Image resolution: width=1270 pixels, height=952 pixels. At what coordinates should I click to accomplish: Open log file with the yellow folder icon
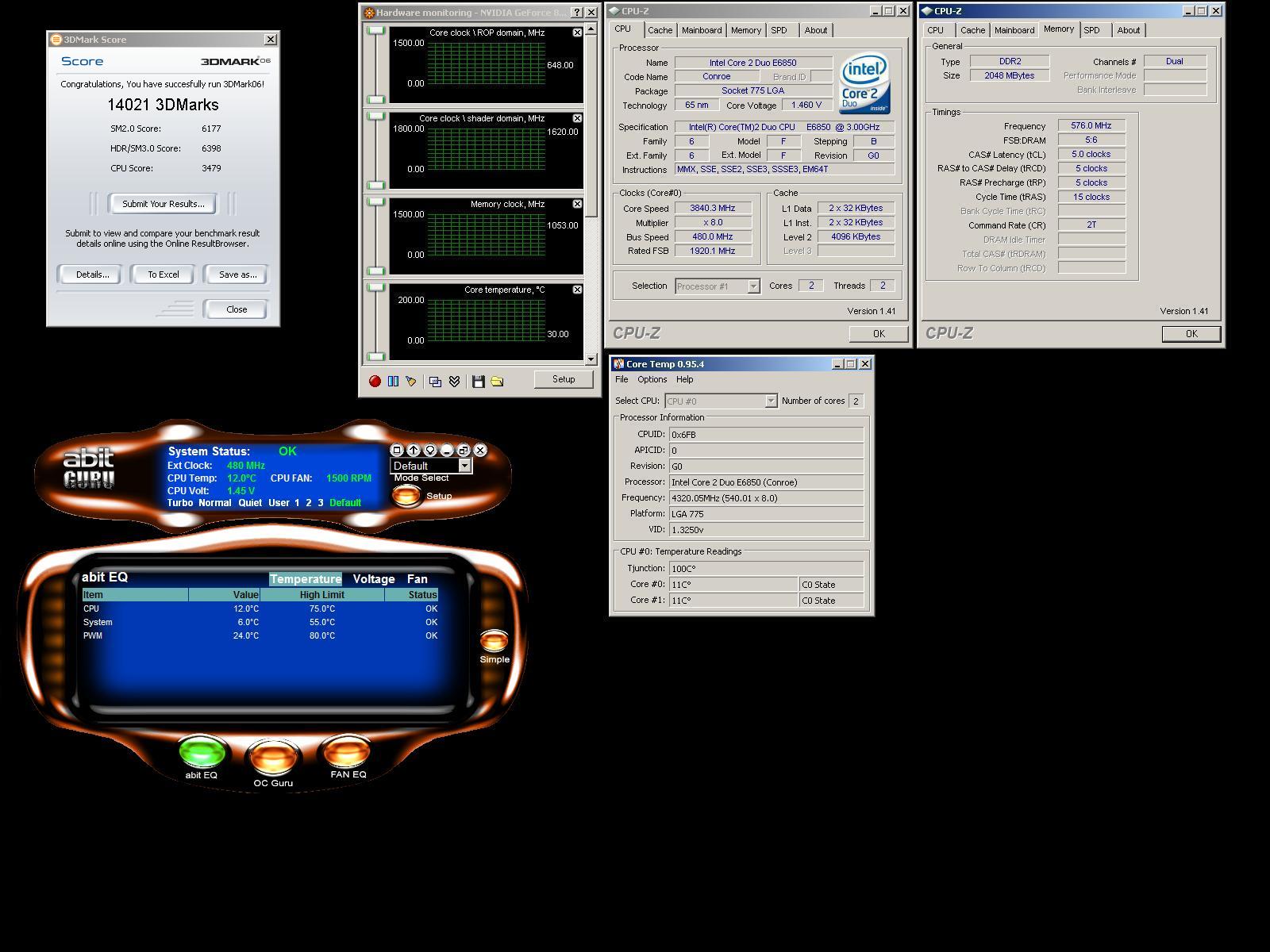click(497, 381)
